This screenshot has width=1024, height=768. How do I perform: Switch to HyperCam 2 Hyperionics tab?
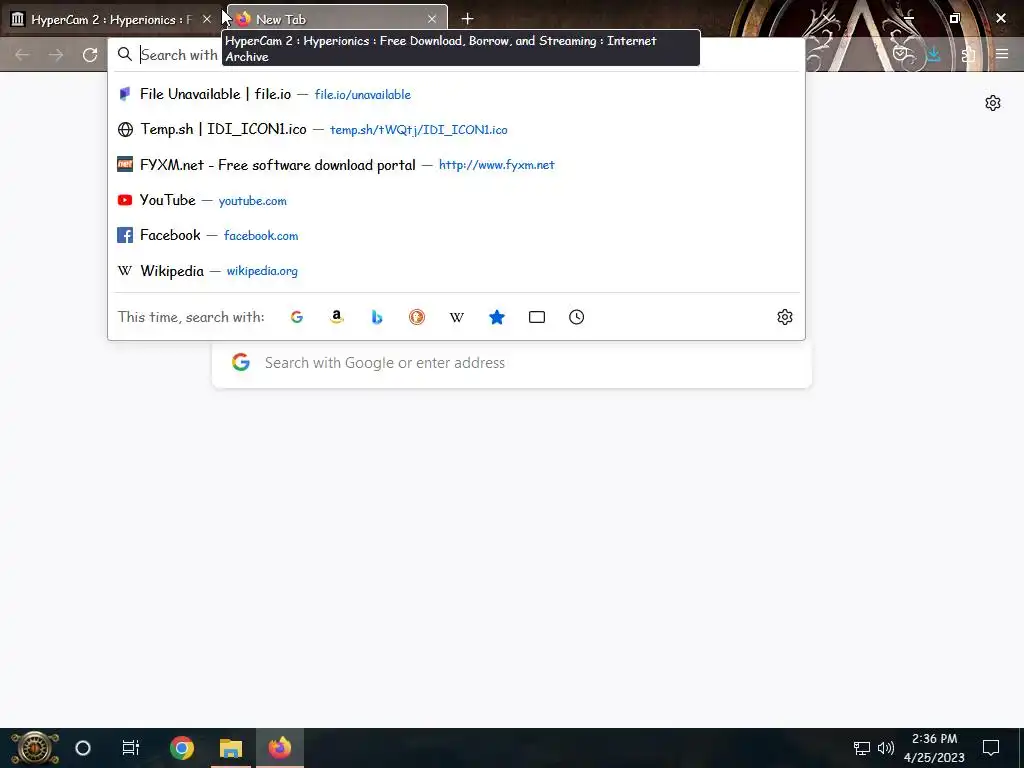[x=112, y=19]
